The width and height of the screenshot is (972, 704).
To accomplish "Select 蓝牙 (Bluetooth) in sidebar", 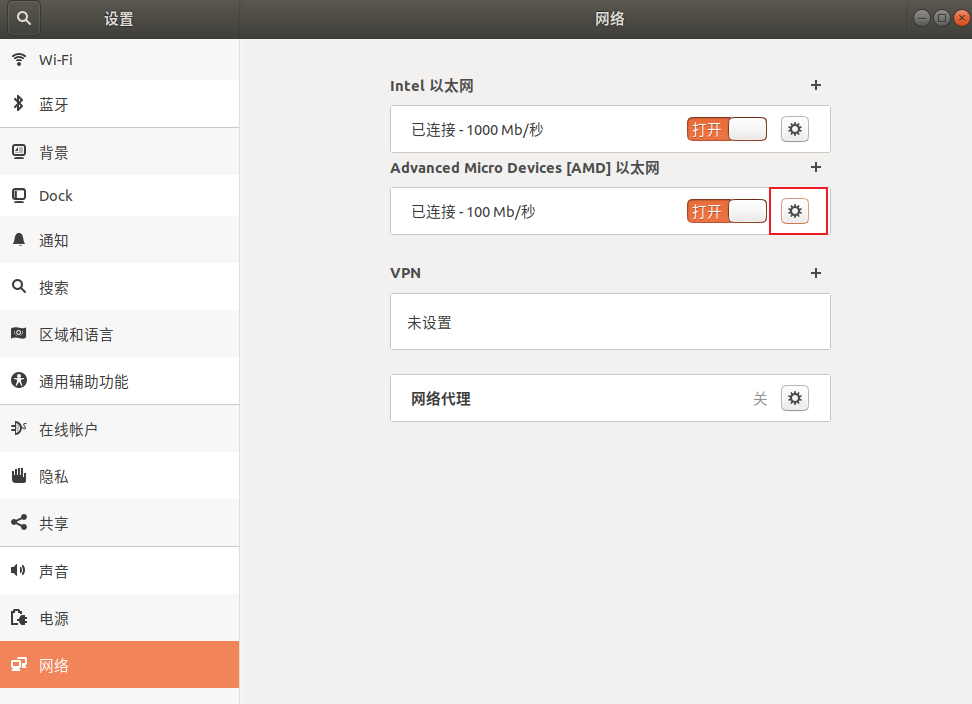I will coord(119,104).
